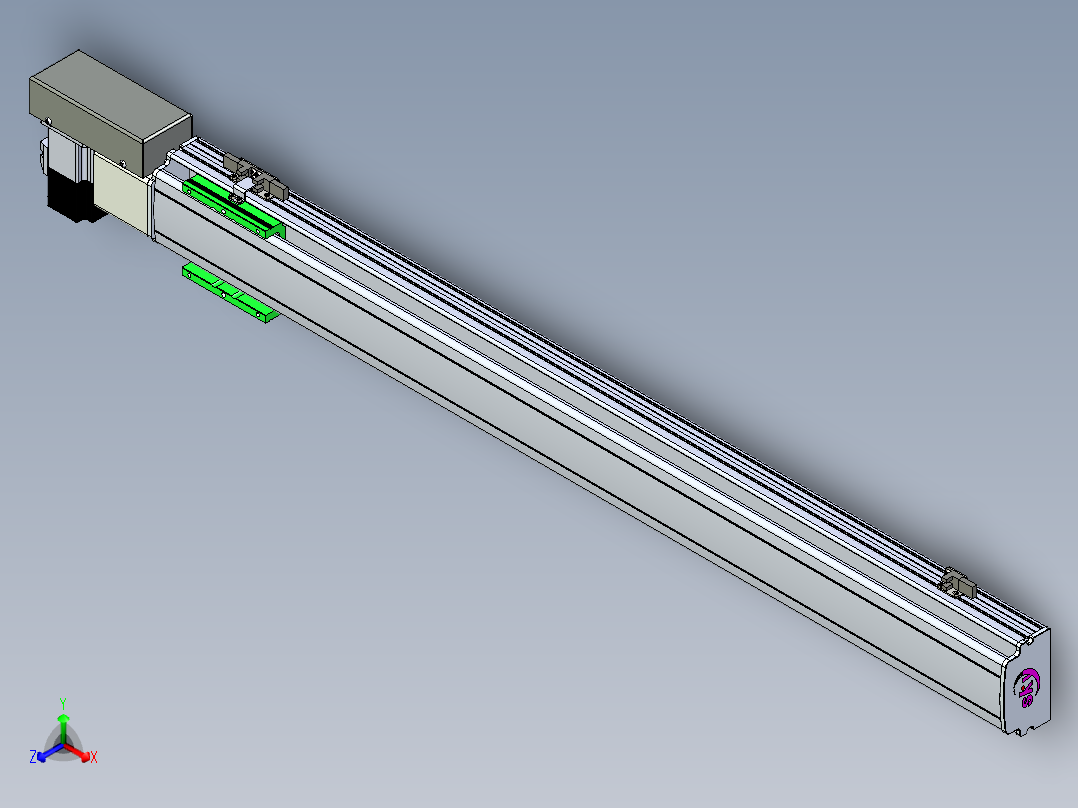Select the gray motor cover box on the actuator

pyautogui.click(x=110, y=113)
